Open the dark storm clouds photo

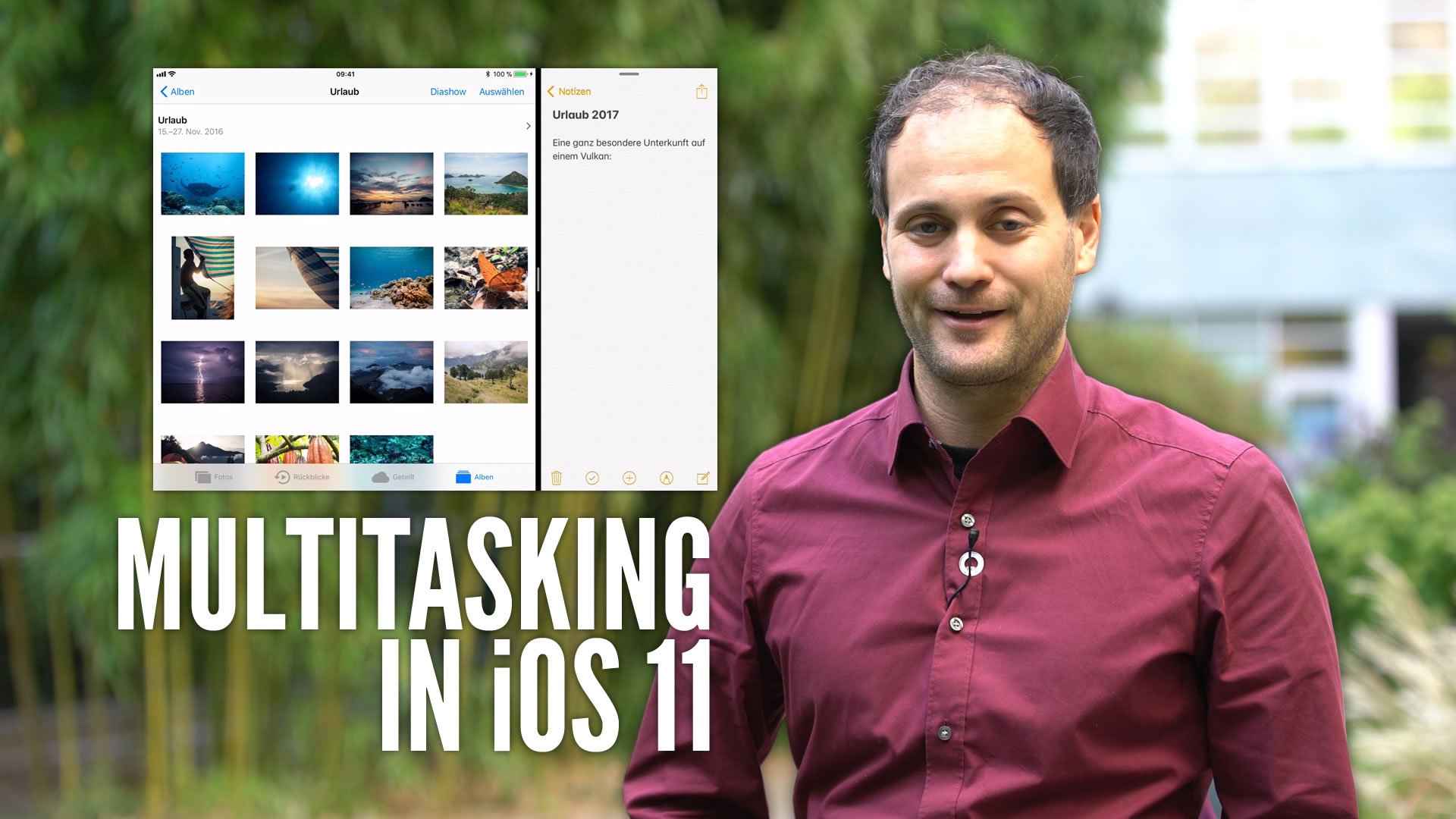[x=297, y=372]
